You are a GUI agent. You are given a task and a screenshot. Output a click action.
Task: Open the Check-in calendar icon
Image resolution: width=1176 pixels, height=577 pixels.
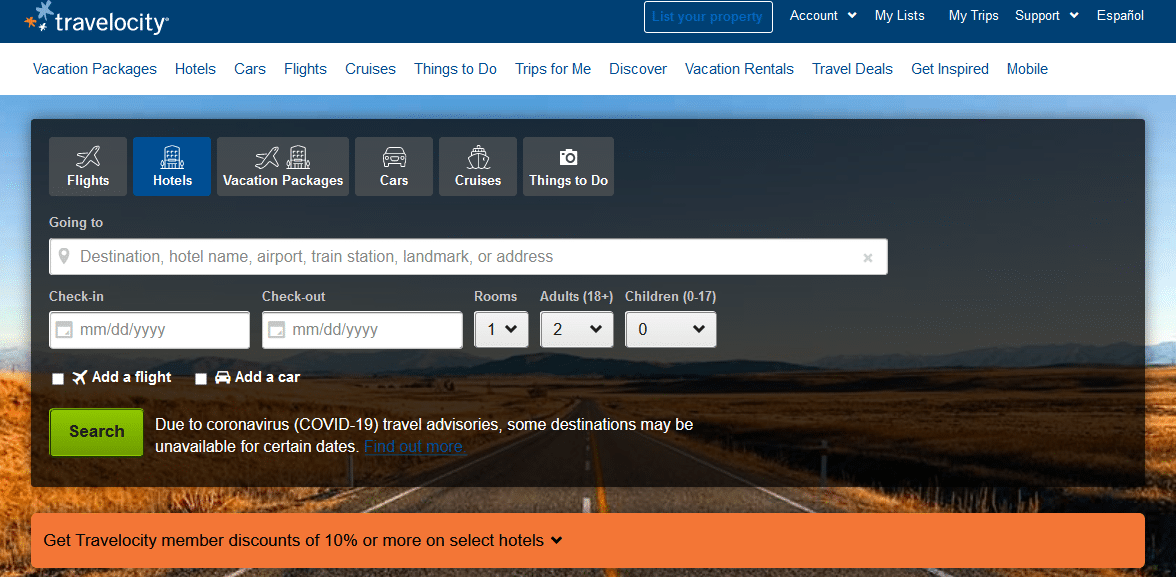(64, 330)
